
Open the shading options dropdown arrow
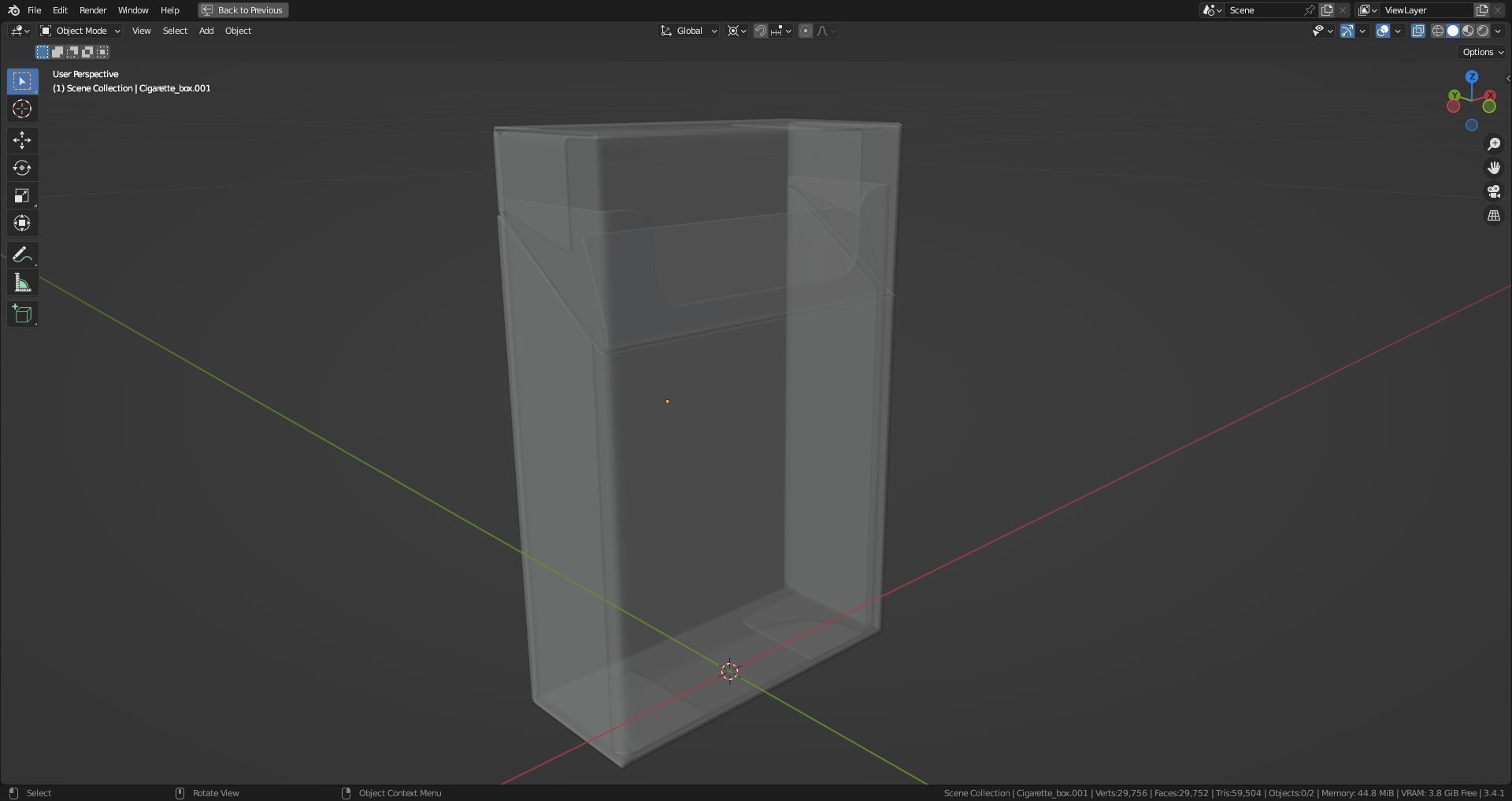pos(1498,31)
